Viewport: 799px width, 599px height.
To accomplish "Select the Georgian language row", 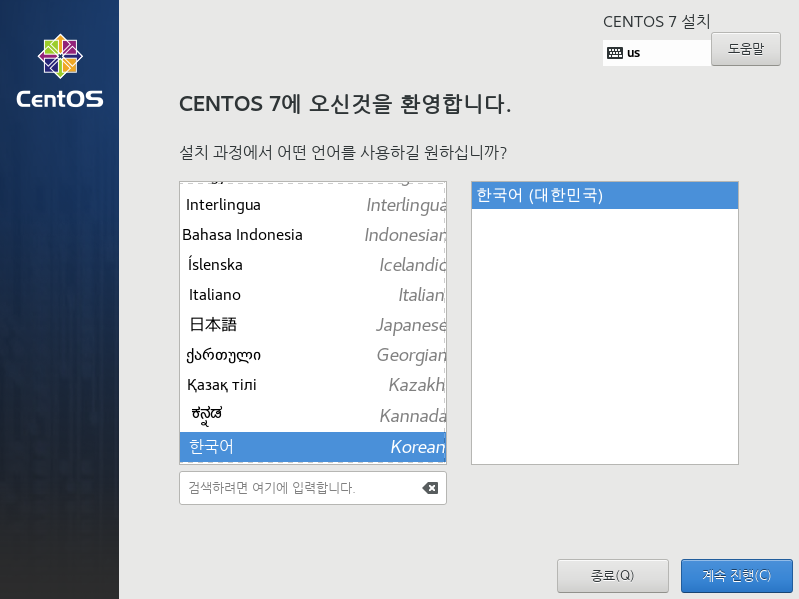I will click(313, 355).
